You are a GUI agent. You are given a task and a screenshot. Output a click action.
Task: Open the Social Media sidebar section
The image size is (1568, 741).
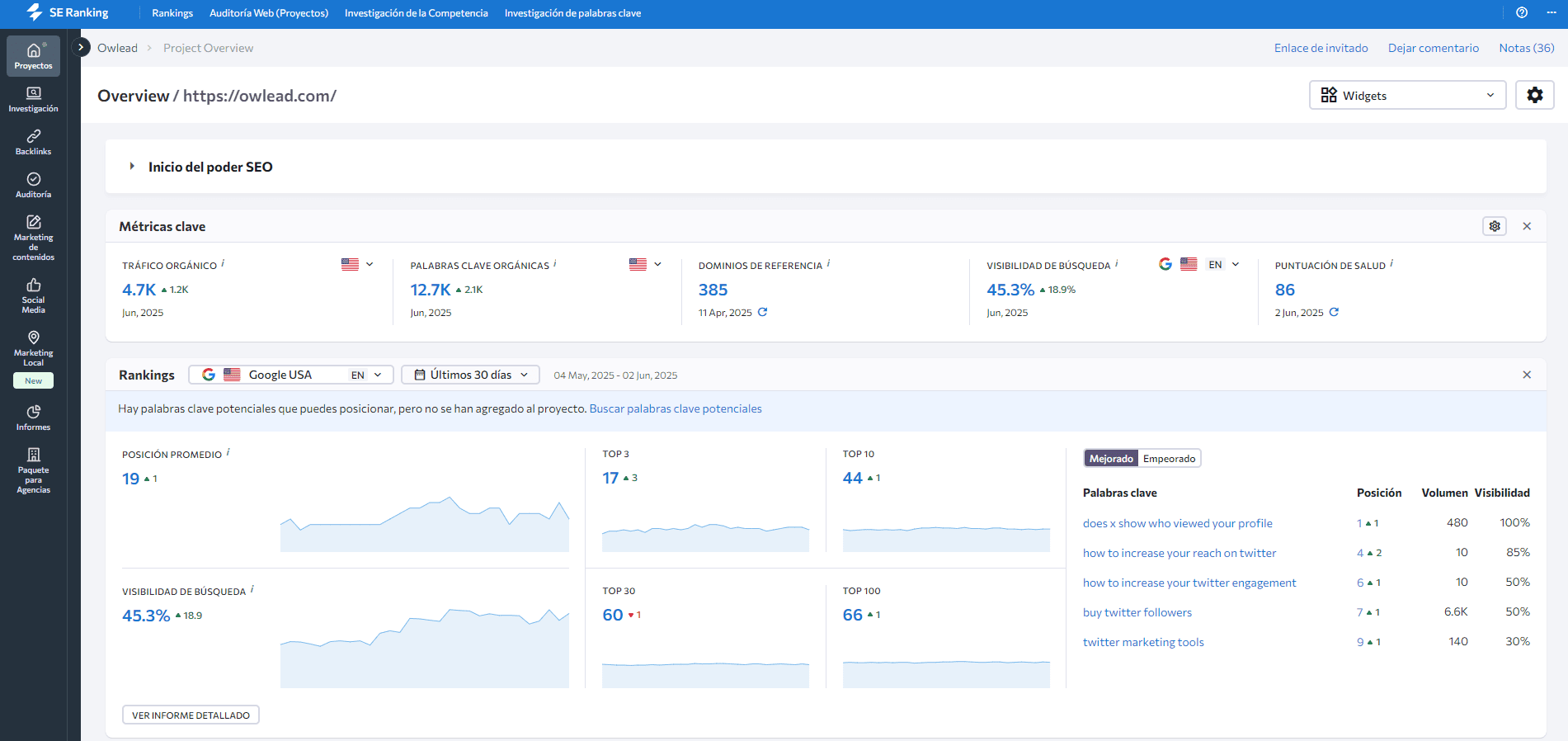(x=33, y=295)
